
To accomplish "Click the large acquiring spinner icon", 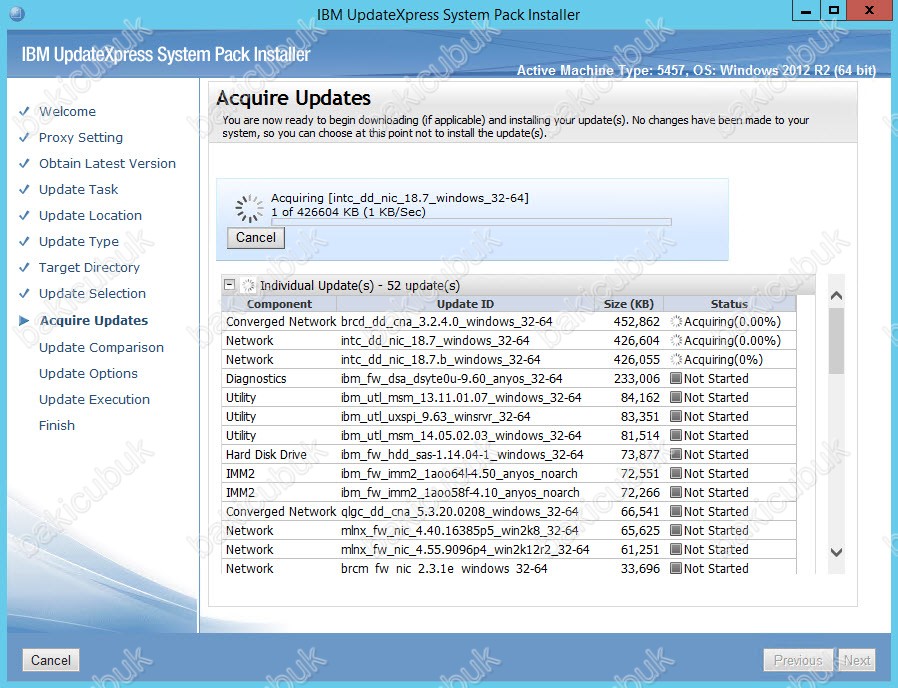I will [x=249, y=209].
